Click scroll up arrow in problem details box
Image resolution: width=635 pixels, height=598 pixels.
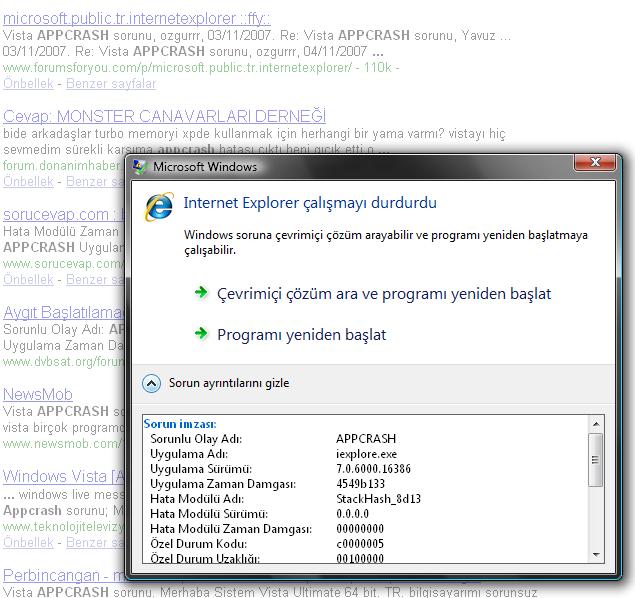pos(596,424)
